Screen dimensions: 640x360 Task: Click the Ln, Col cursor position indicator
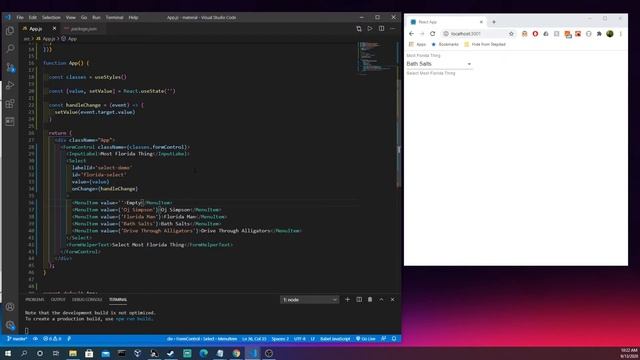coord(254,339)
